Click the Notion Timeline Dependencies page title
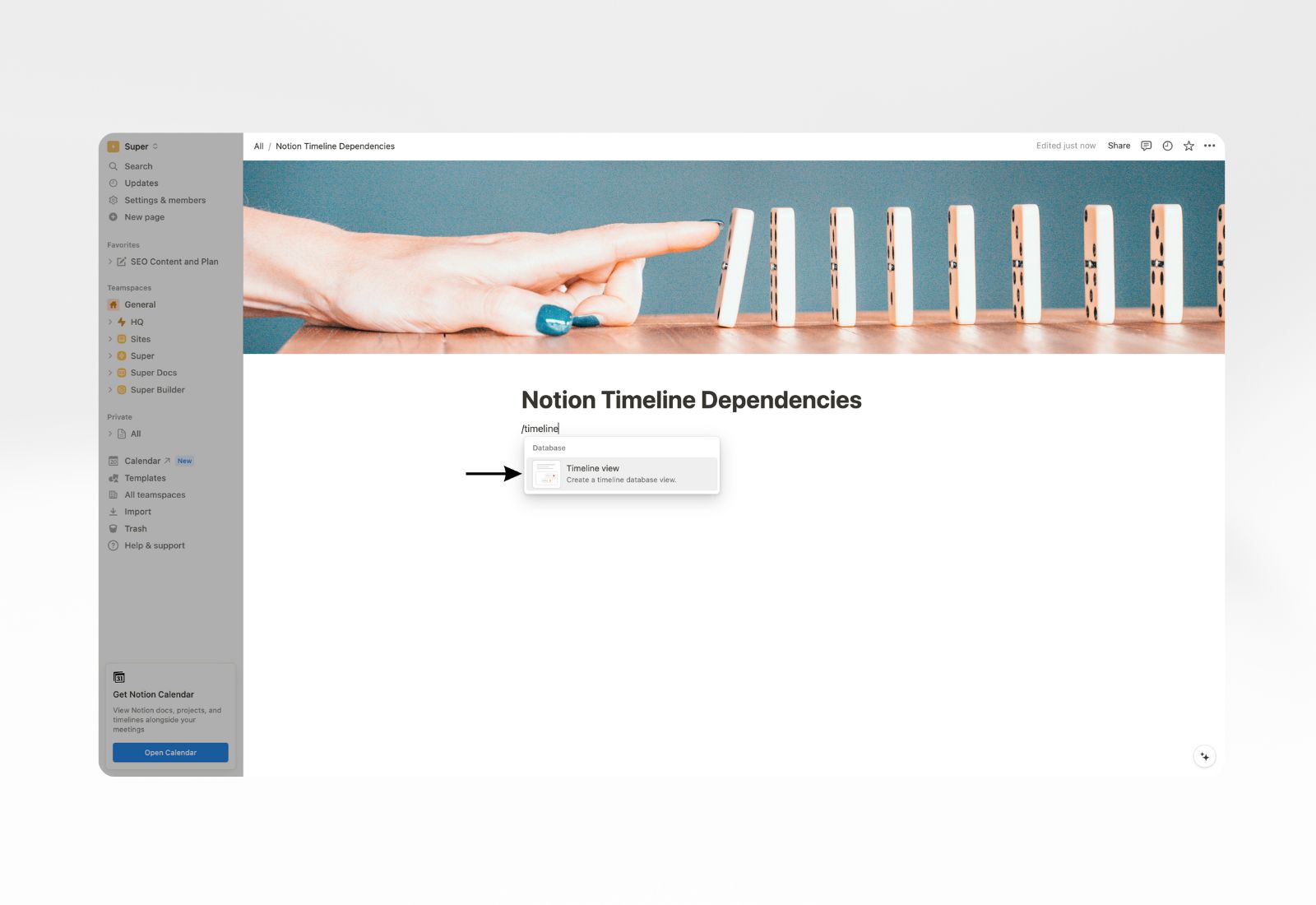Image resolution: width=1316 pixels, height=905 pixels. (x=691, y=400)
